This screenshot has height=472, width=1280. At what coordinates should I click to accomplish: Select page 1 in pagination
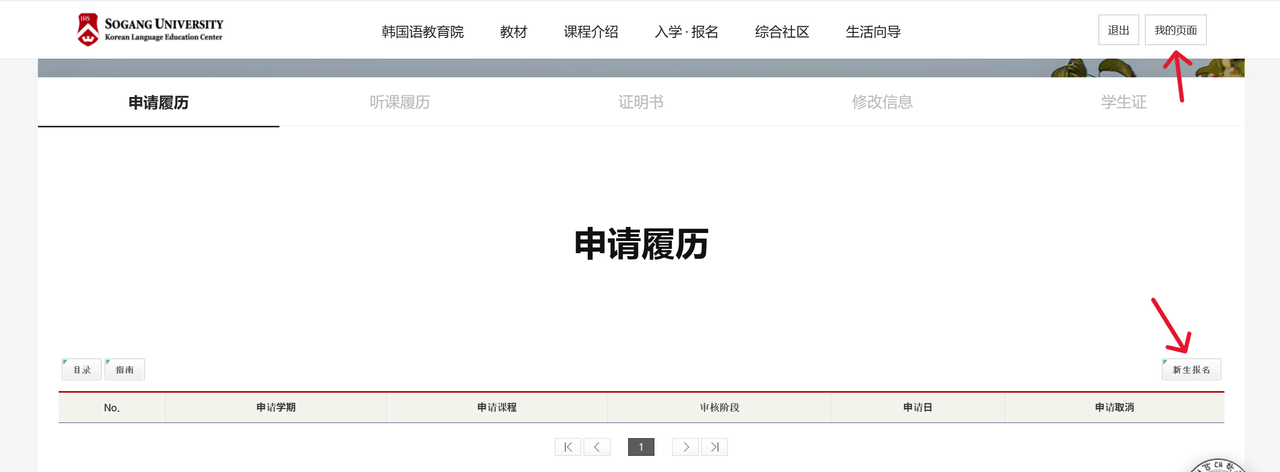641,447
